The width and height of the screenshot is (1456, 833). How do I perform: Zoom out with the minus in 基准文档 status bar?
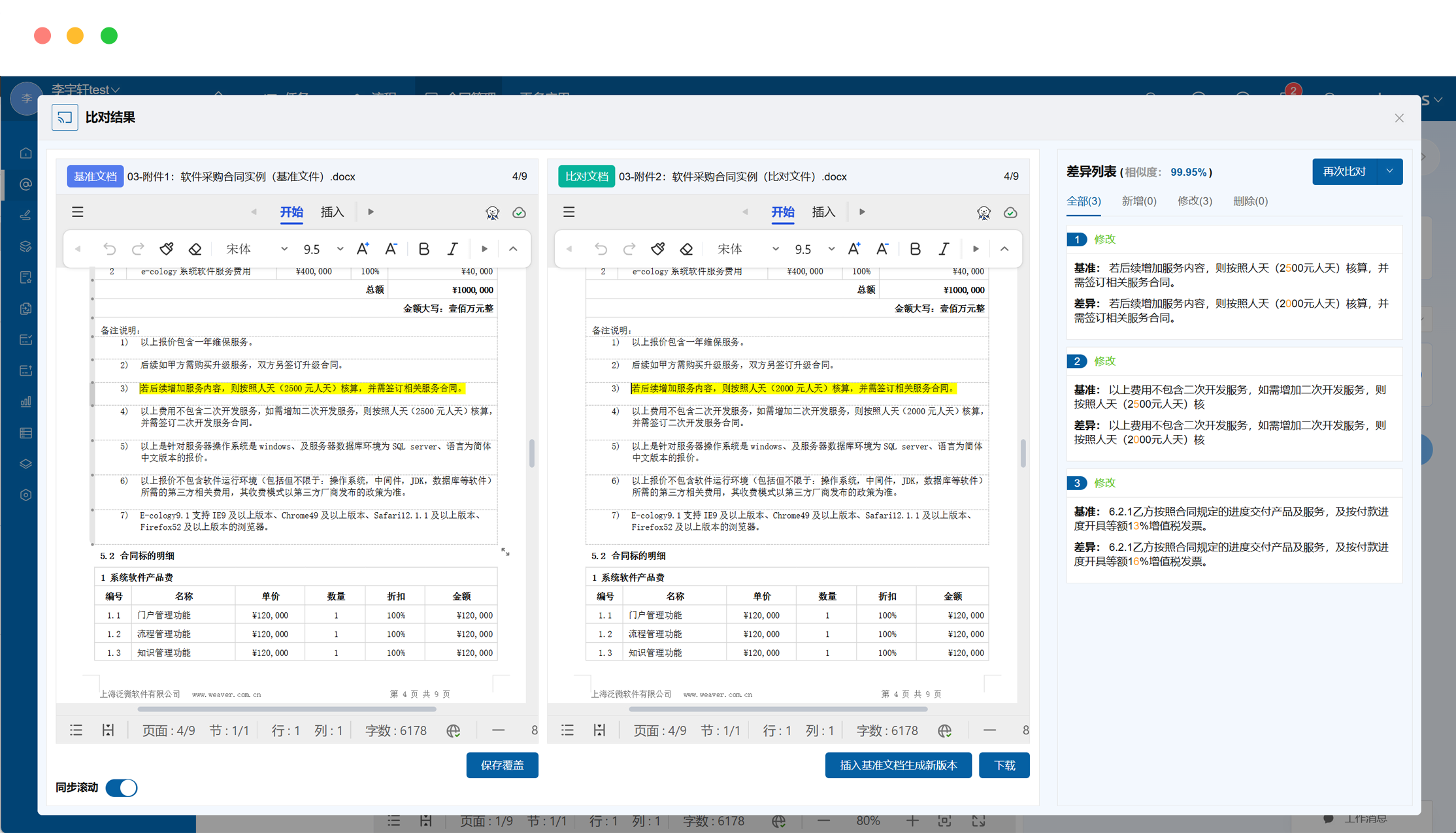pyautogui.click(x=499, y=730)
